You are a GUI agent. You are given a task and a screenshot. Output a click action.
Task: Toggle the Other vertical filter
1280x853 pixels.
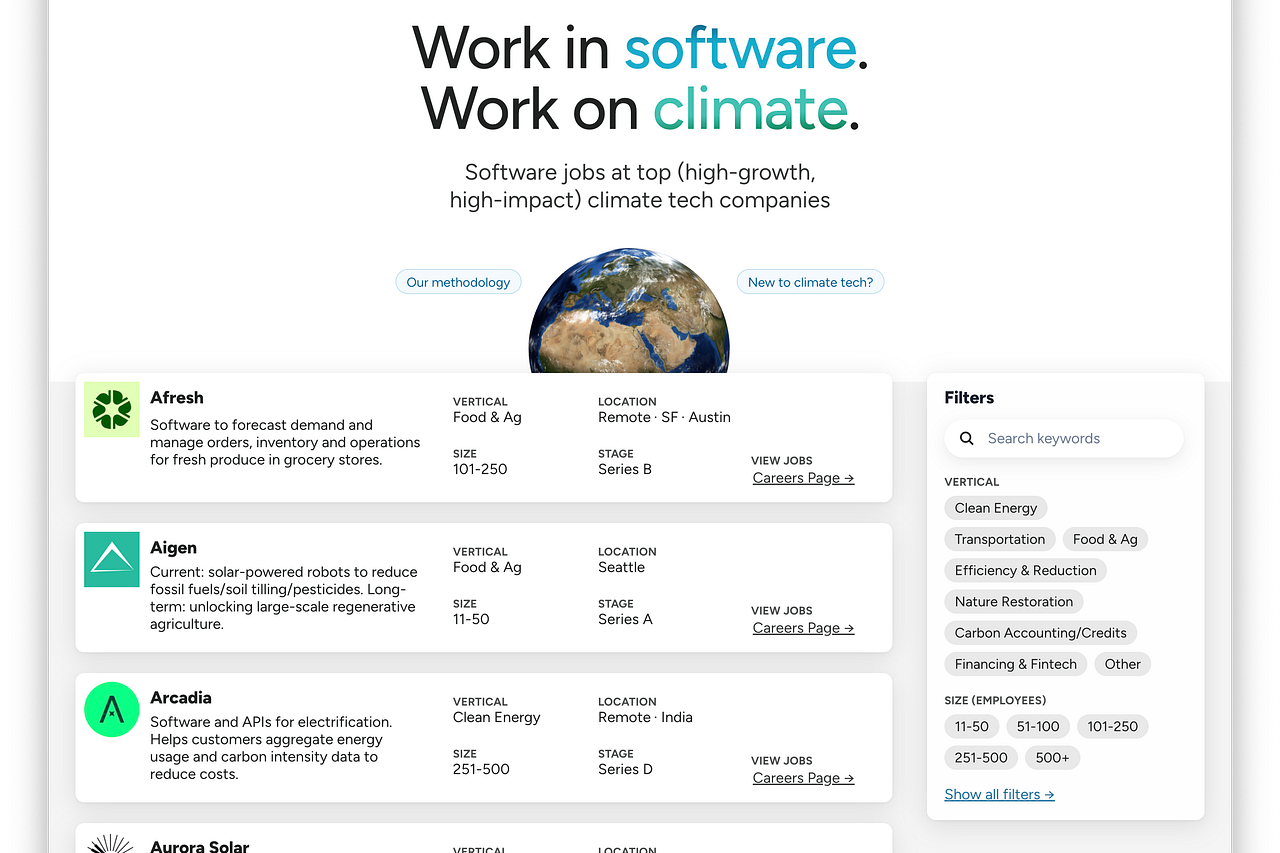pos(1123,663)
